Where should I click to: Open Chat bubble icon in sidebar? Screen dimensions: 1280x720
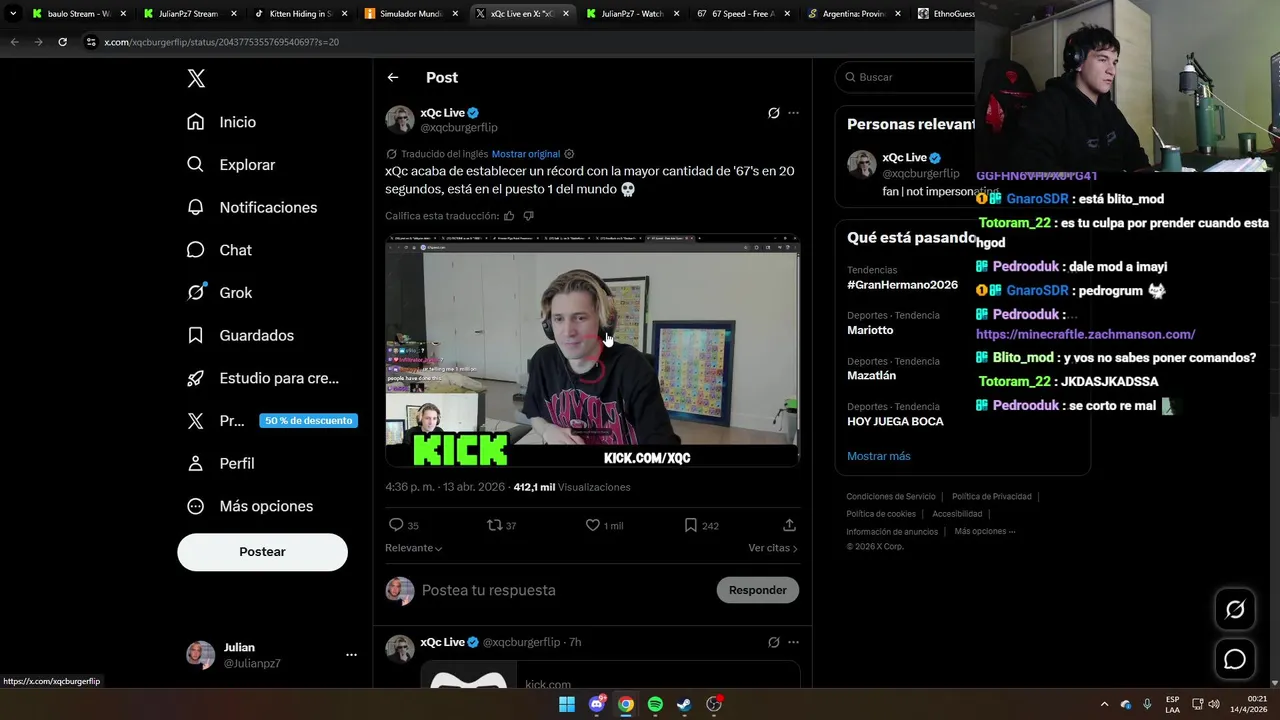pyautogui.click(x=196, y=250)
